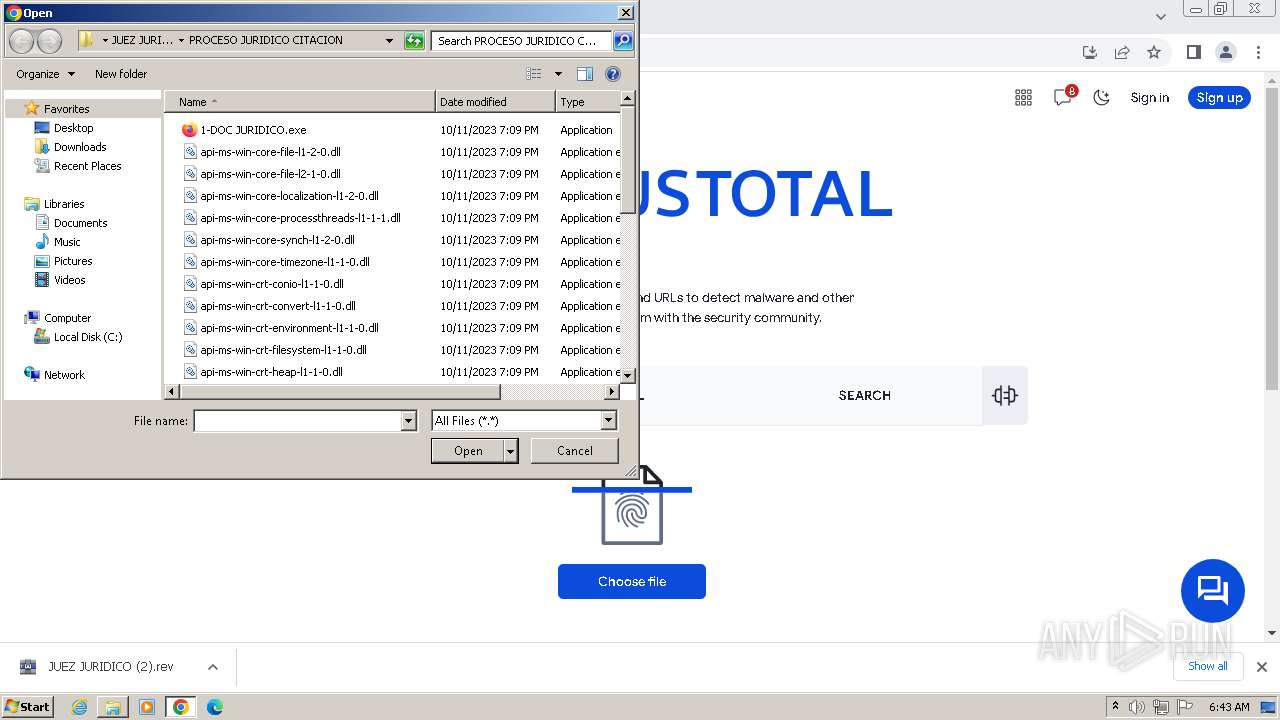The width and height of the screenshot is (1280, 720).
Task: Sort by Date modified column header
Action: coord(495,102)
